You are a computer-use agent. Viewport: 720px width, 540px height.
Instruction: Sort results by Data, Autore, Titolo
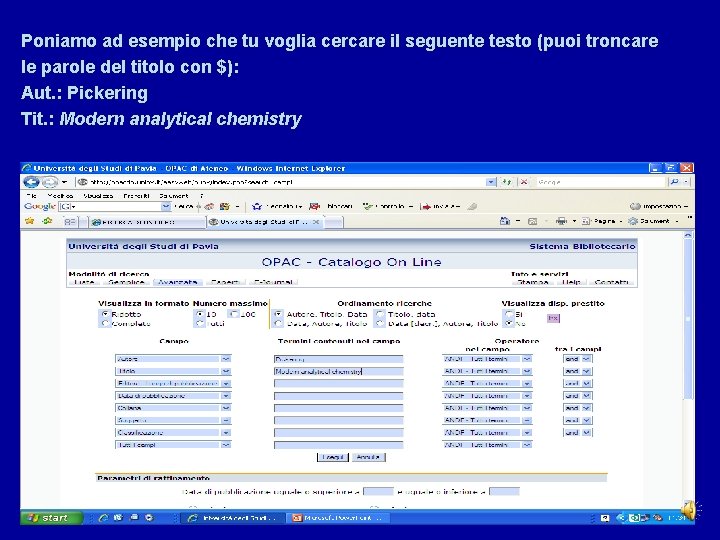coord(278,323)
